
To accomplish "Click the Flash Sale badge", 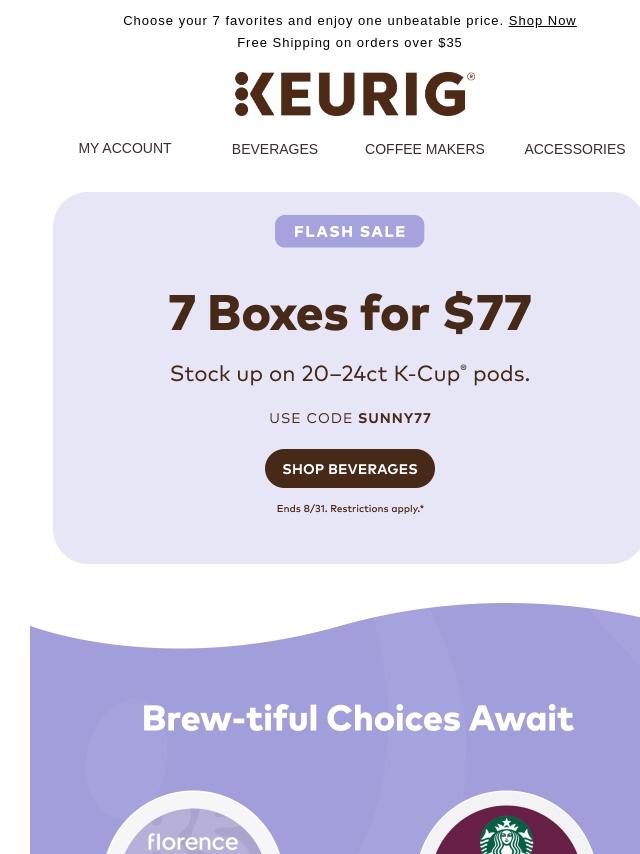I will point(350,231).
